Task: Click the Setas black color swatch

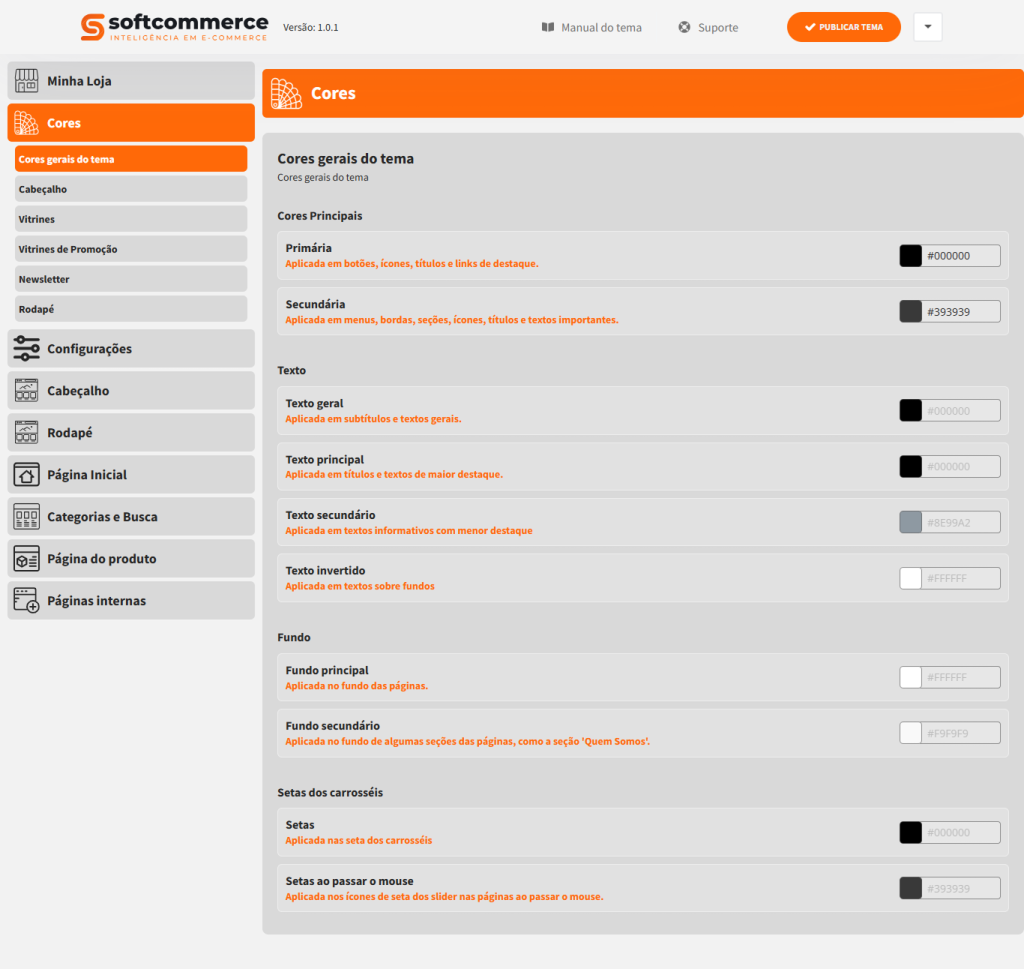Action: (910, 833)
